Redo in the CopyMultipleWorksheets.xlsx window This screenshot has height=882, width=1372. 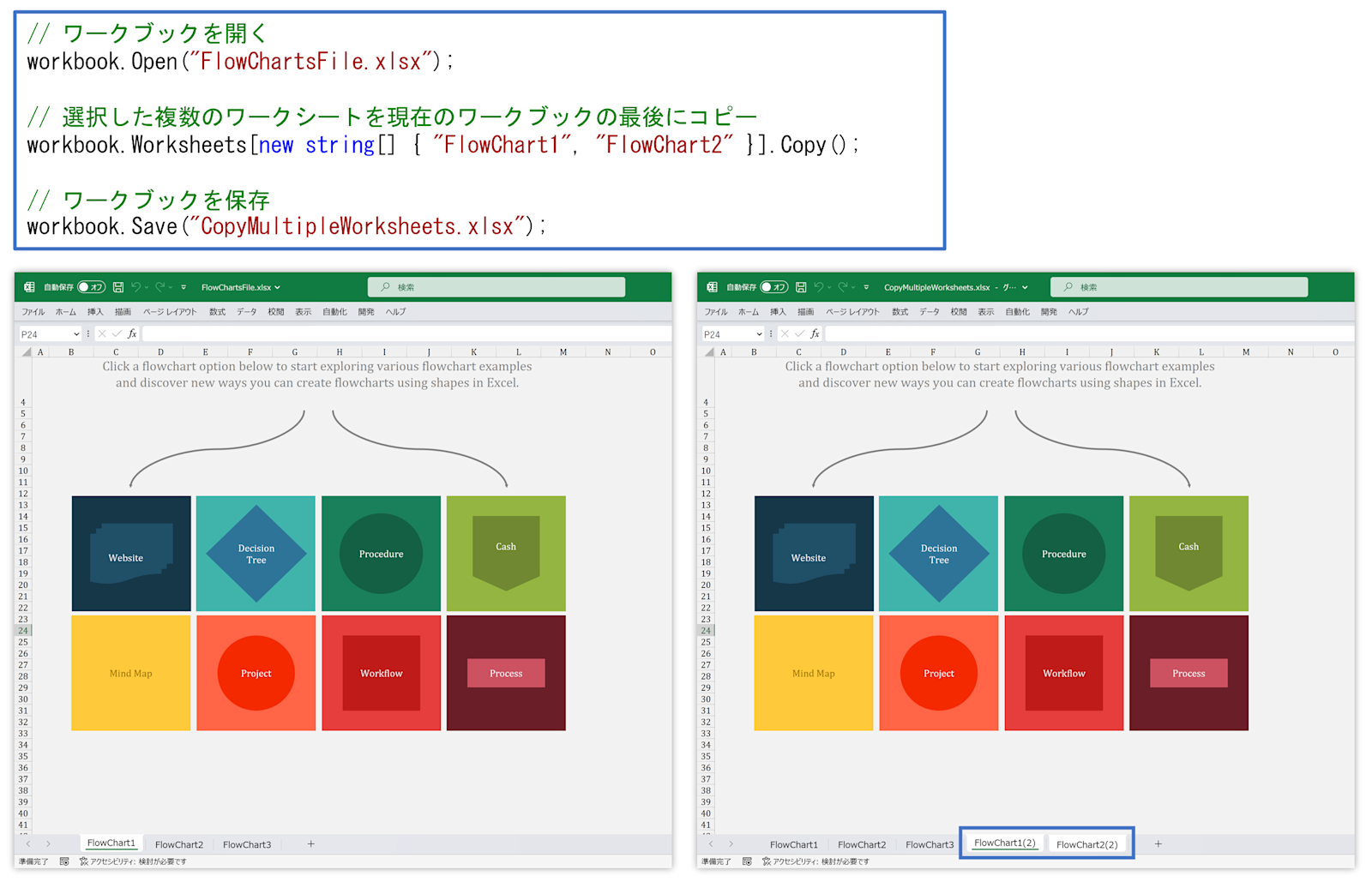[843, 287]
